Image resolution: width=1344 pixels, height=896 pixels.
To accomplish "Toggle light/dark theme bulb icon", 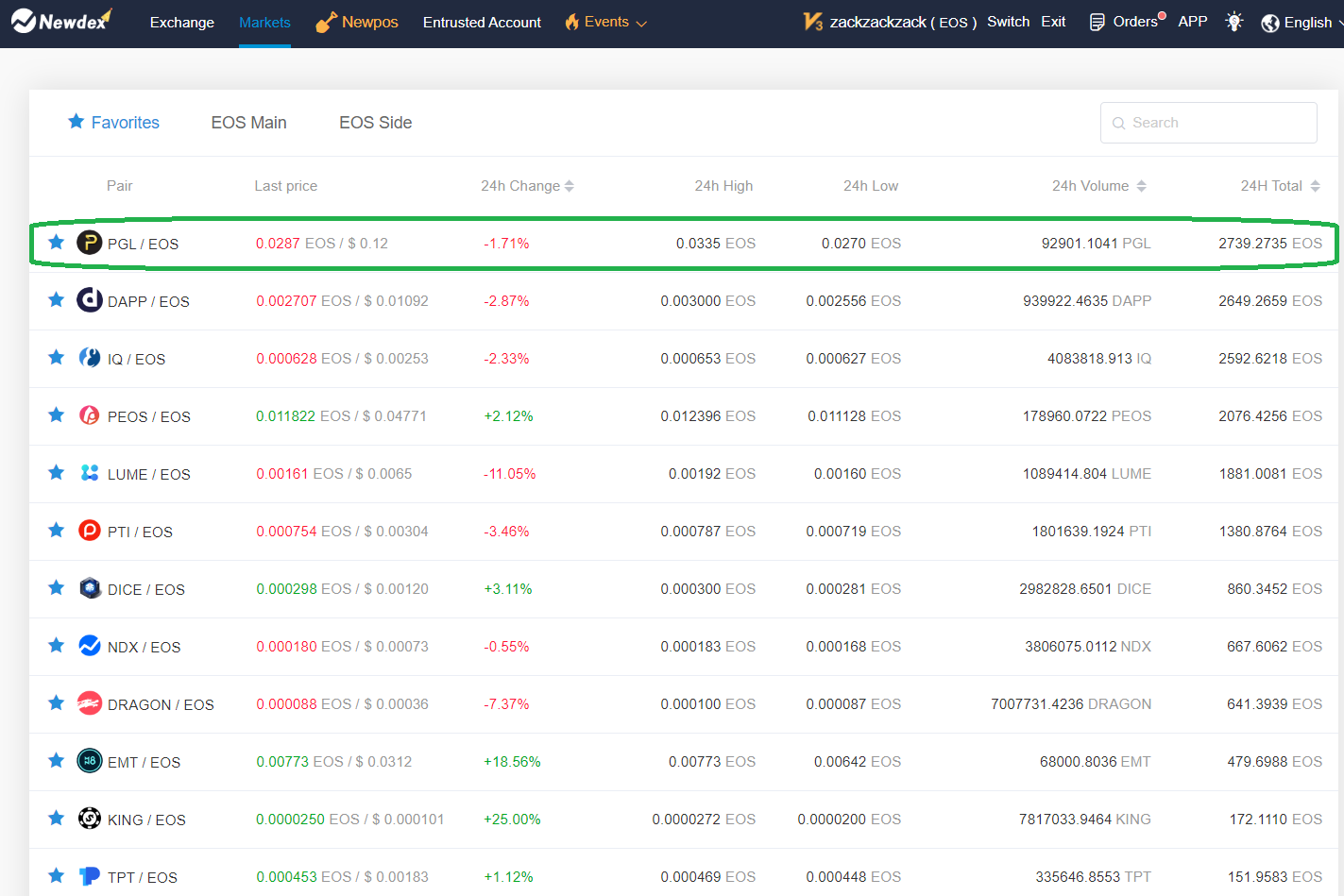I will point(1233,22).
